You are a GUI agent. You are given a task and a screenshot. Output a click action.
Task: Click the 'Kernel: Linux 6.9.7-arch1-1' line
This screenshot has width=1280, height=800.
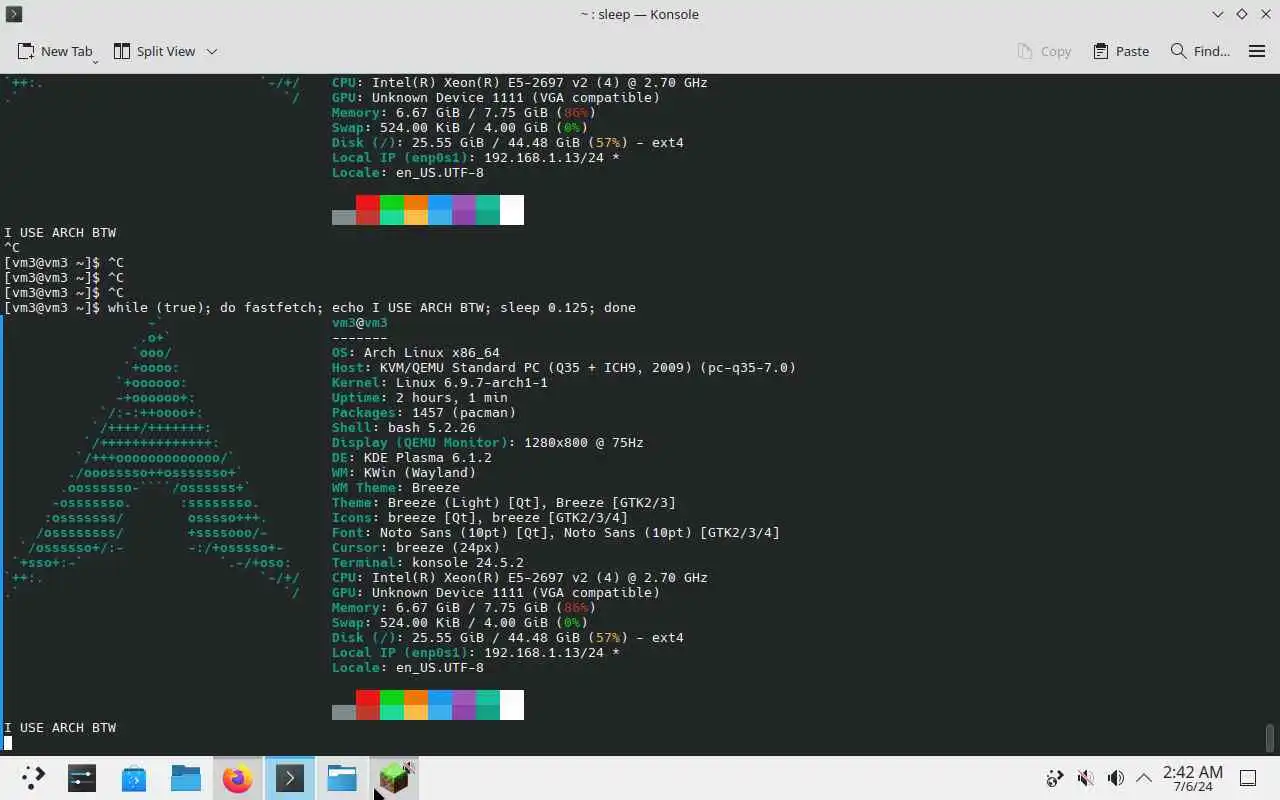click(x=440, y=382)
